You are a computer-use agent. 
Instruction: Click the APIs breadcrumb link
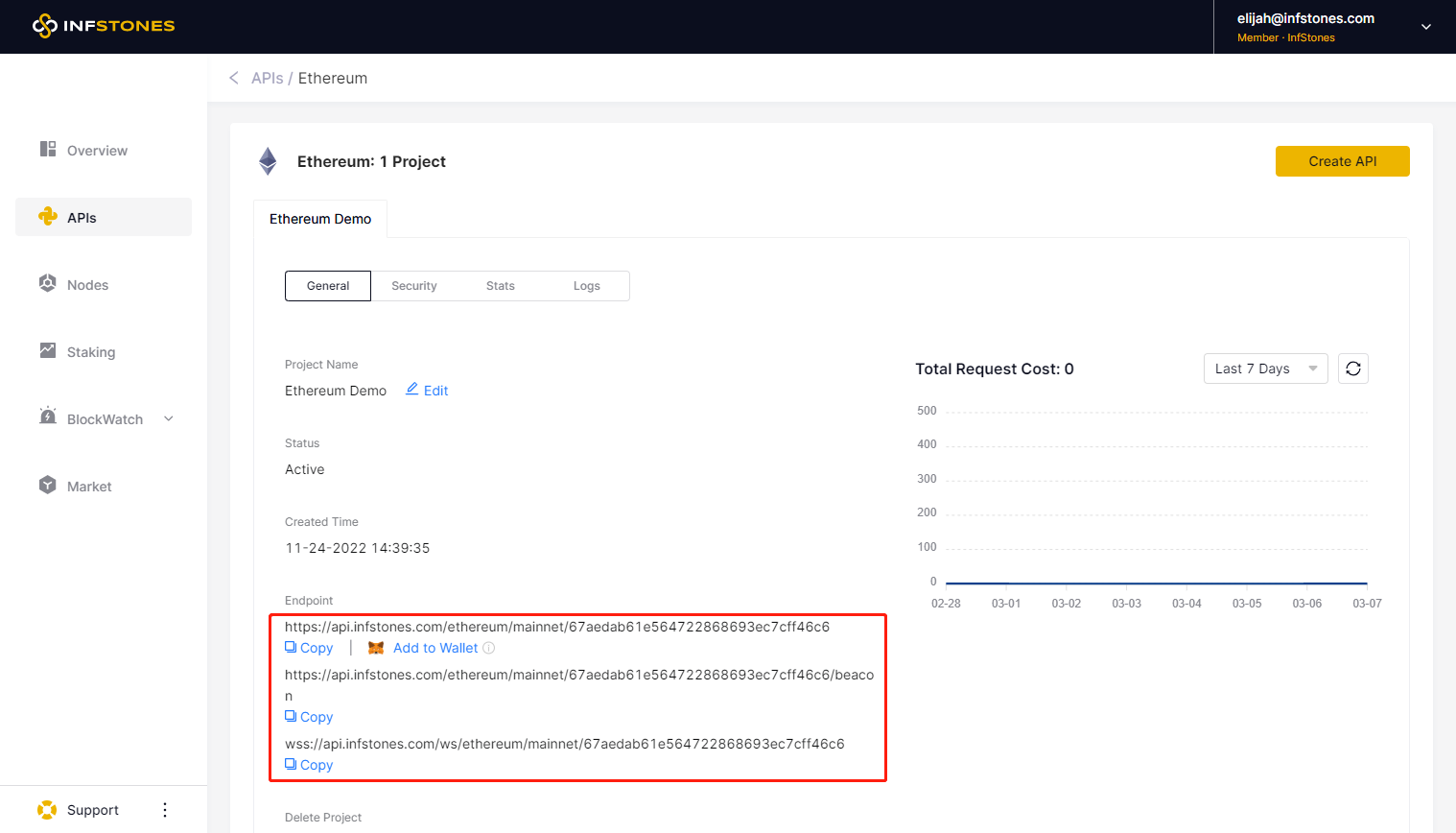(x=268, y=78)
